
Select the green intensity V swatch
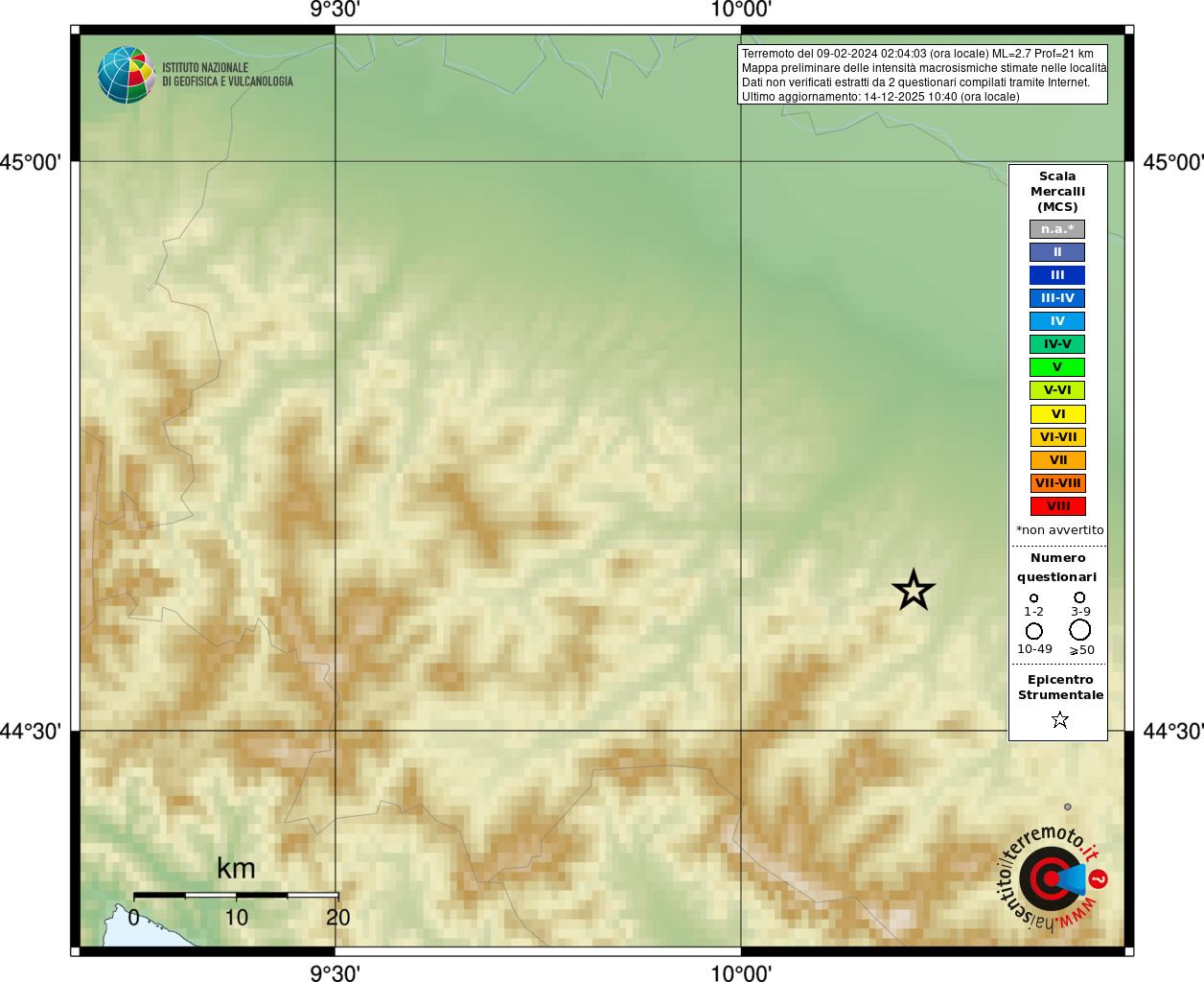pyautogui.click(x=1057, y=367)
